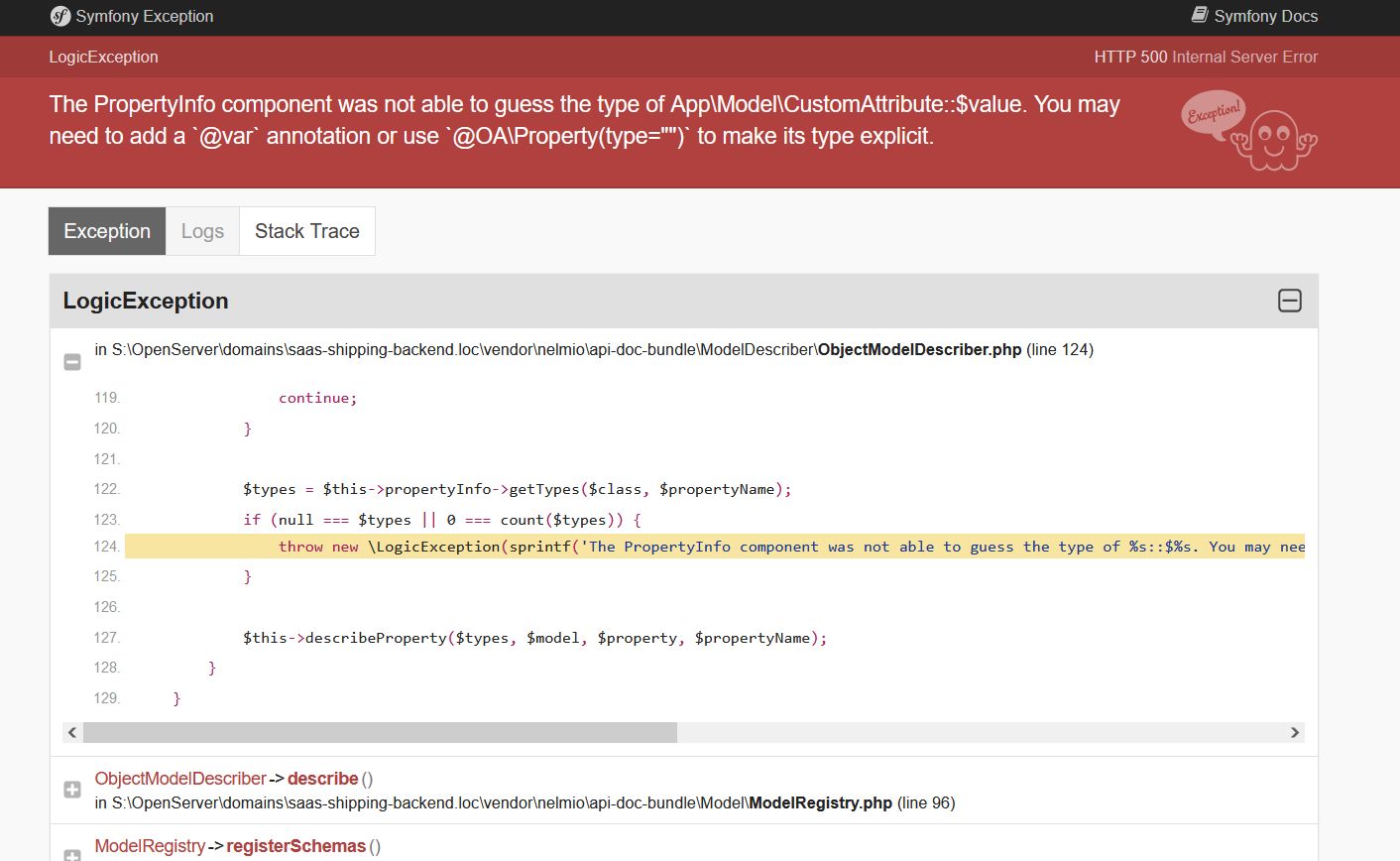1400x861 pixels.
Task: Click the Symfony logo icon
Action: click(60, 16)
